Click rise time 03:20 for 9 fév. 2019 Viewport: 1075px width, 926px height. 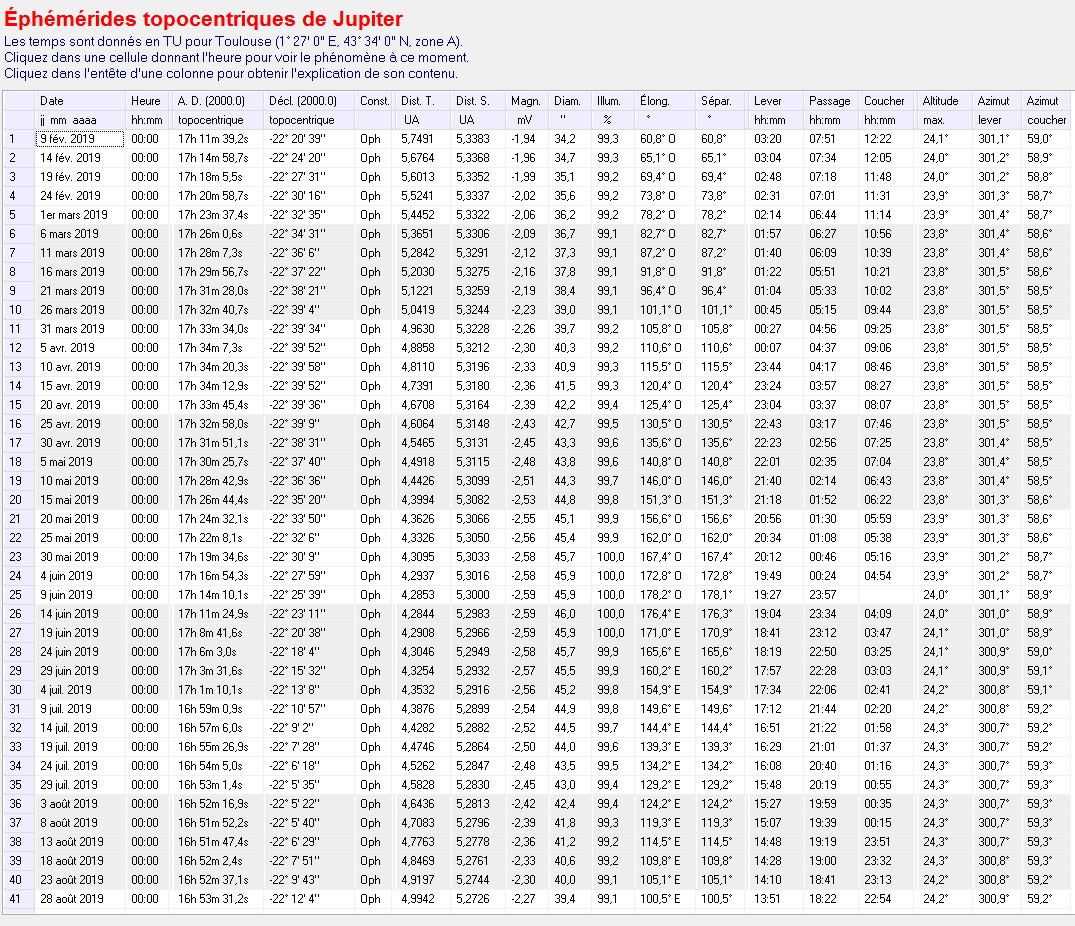pyautogui.click(x=768, y=139)
